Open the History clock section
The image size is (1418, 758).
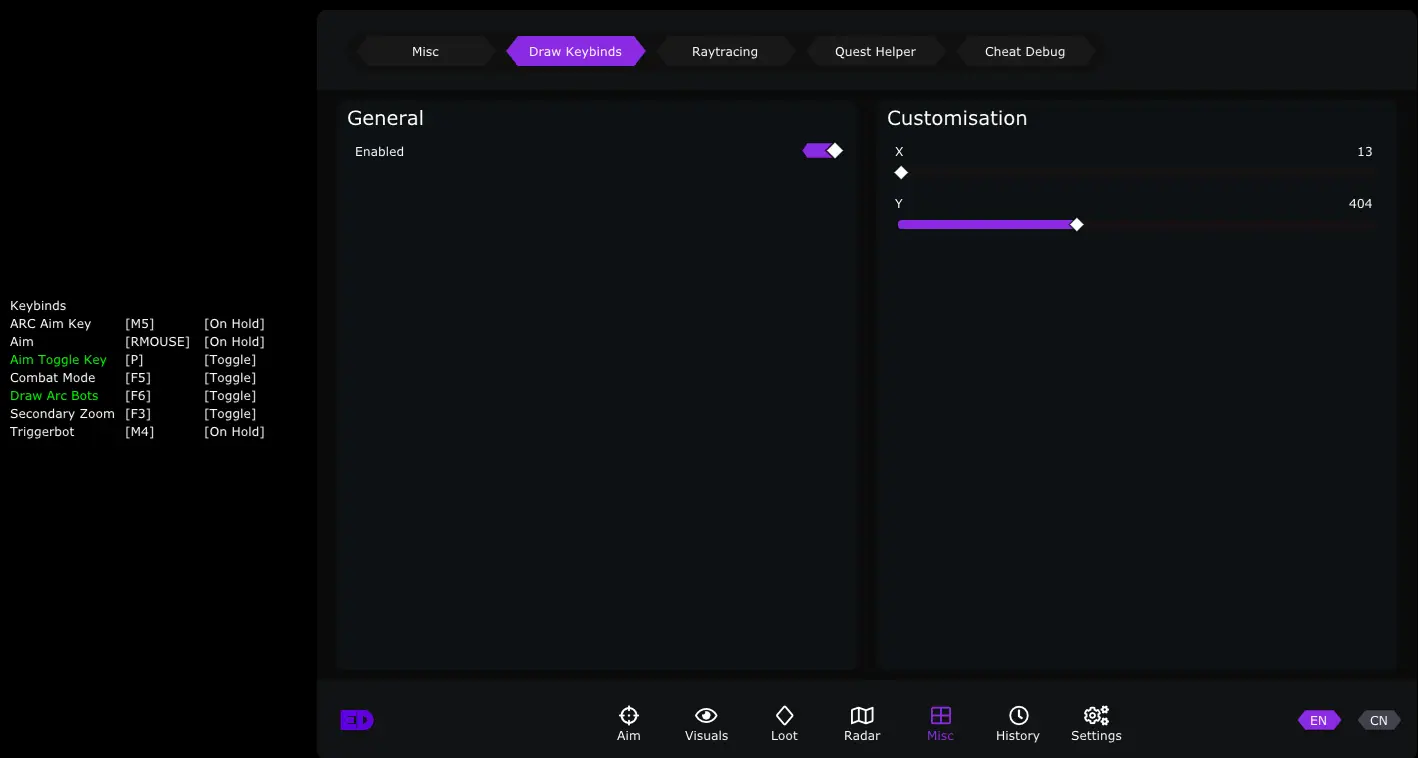click(x=1018, y=723)
